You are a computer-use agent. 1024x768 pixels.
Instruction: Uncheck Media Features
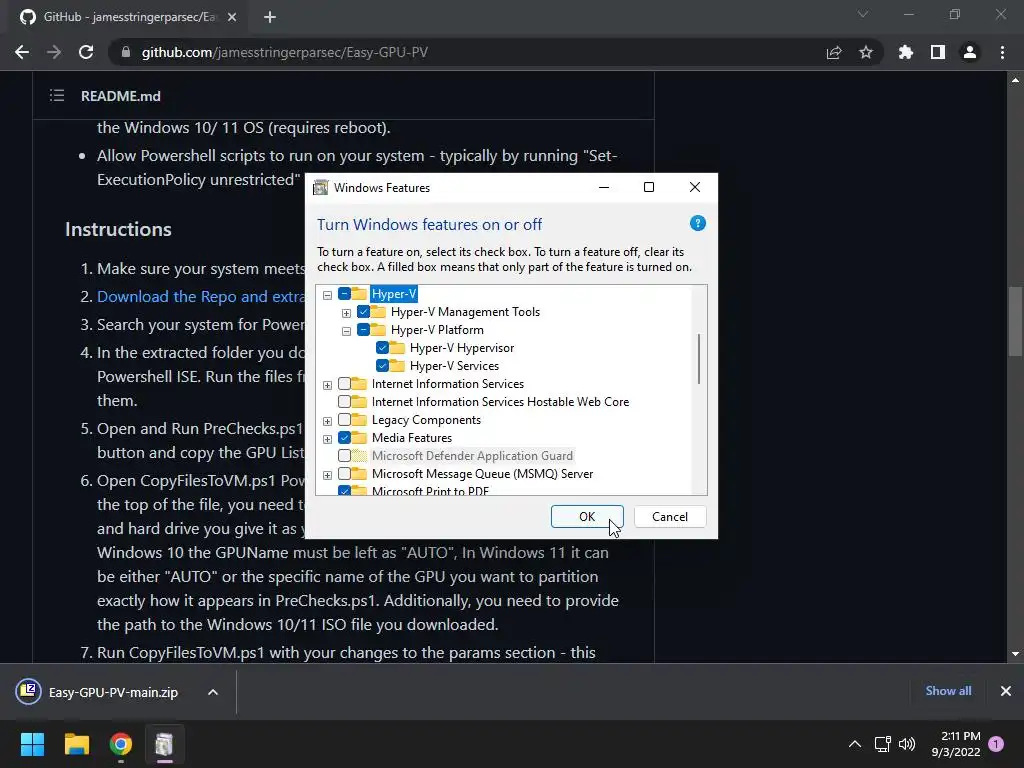click(344, 438)
